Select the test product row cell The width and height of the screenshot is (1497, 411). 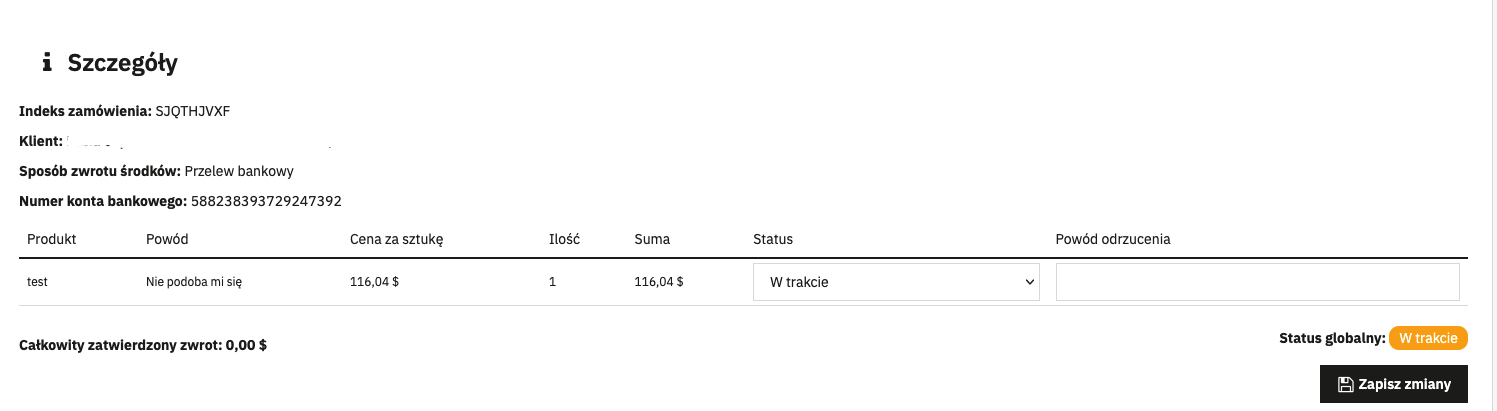click(x=38, y=282)
